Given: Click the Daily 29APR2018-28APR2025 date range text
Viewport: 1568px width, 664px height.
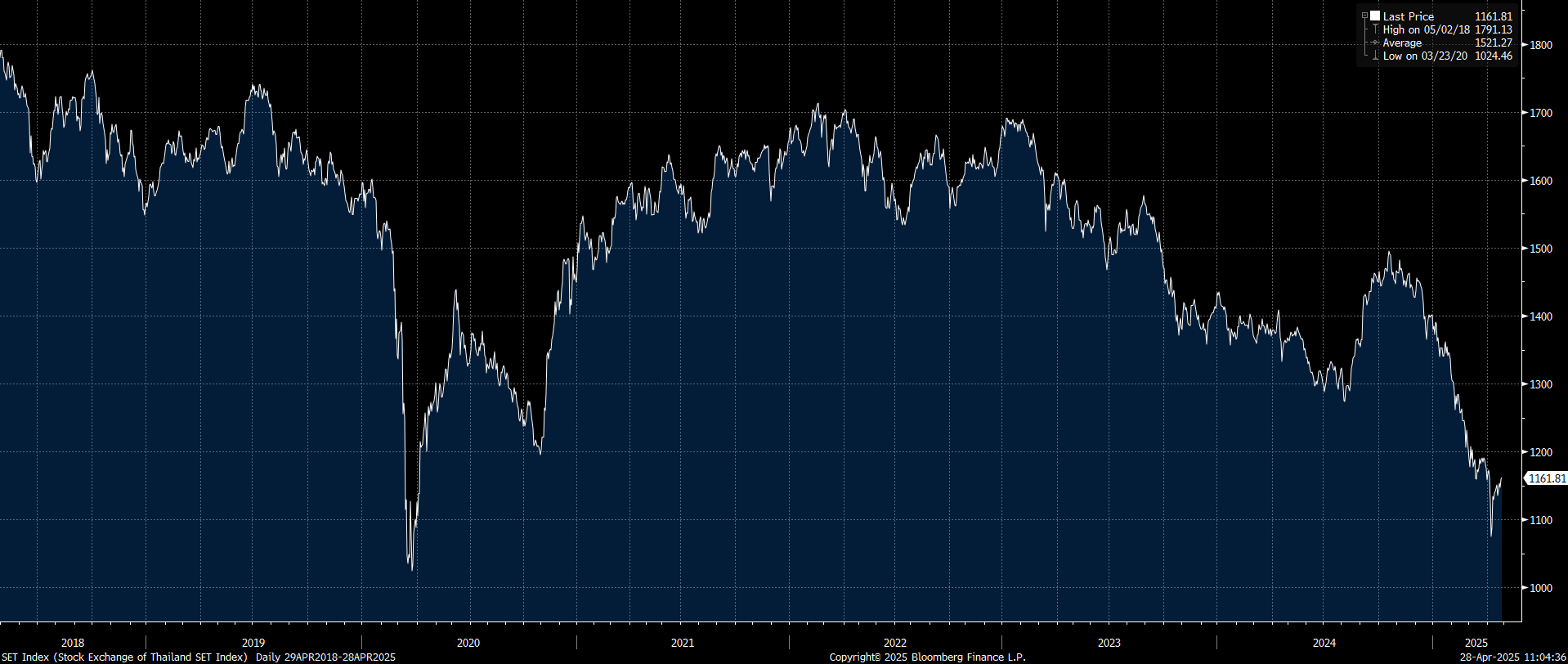Looking at the screenshot, I should (x=325, y=657).
